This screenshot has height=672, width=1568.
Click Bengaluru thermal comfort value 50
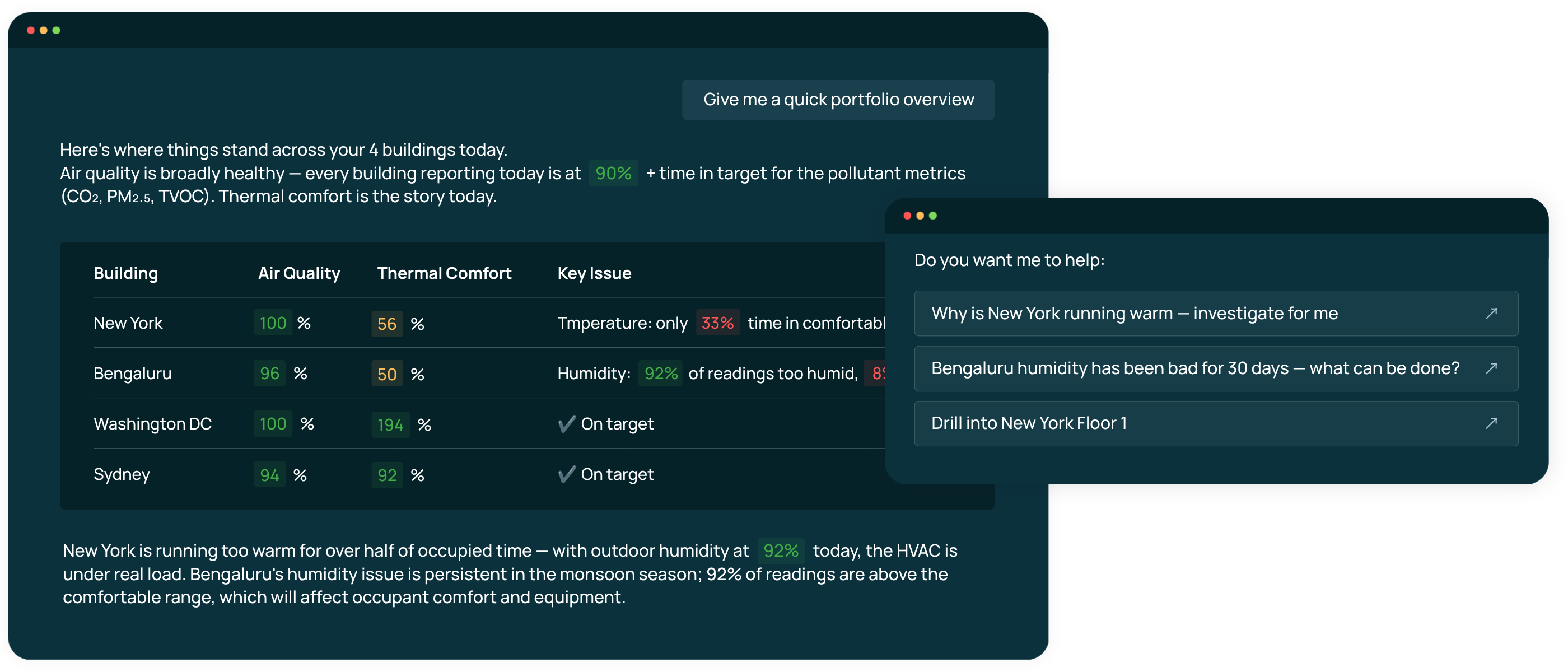pos(387,374)
